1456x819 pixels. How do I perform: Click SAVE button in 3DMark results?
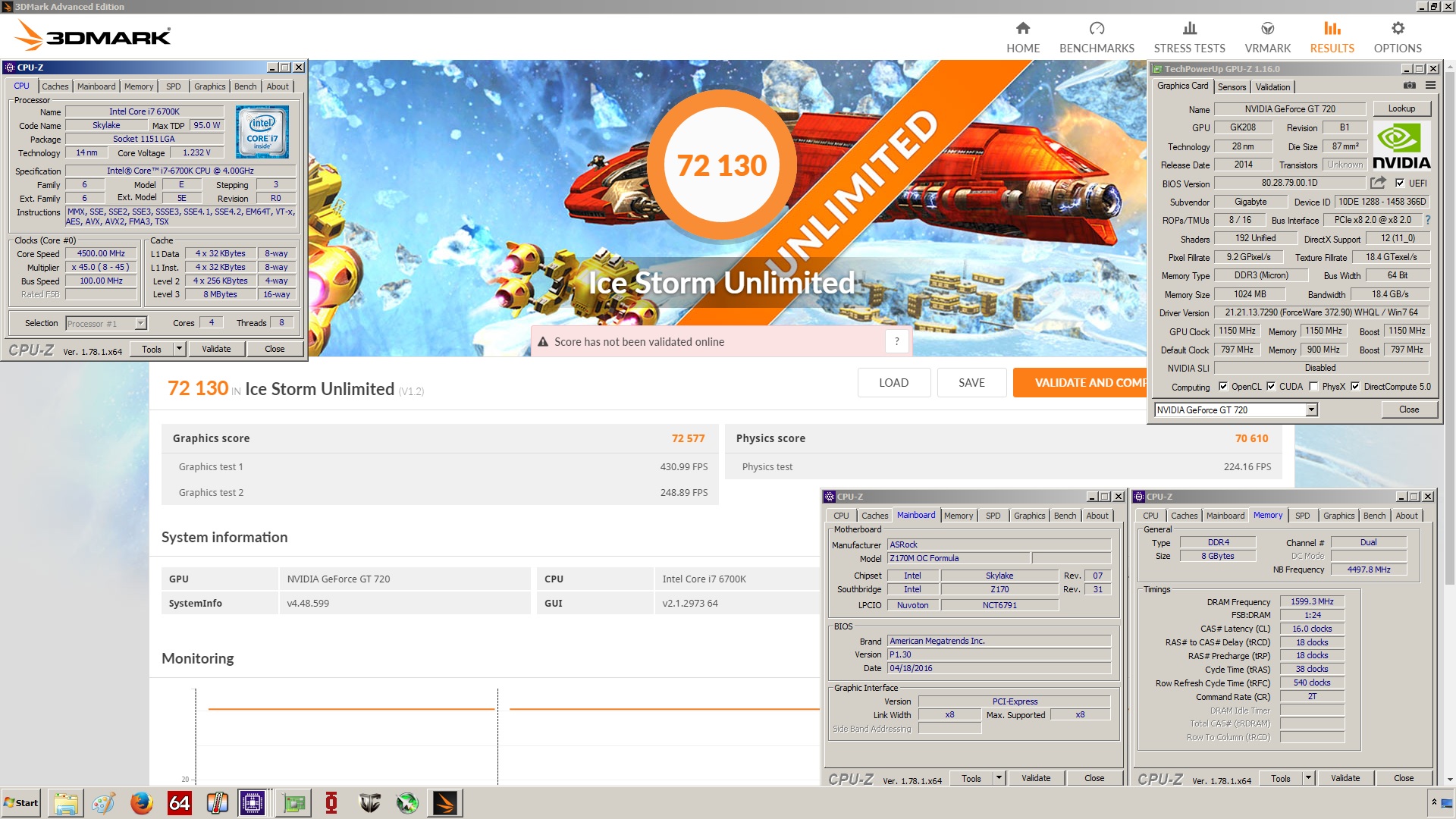[971, 383]
